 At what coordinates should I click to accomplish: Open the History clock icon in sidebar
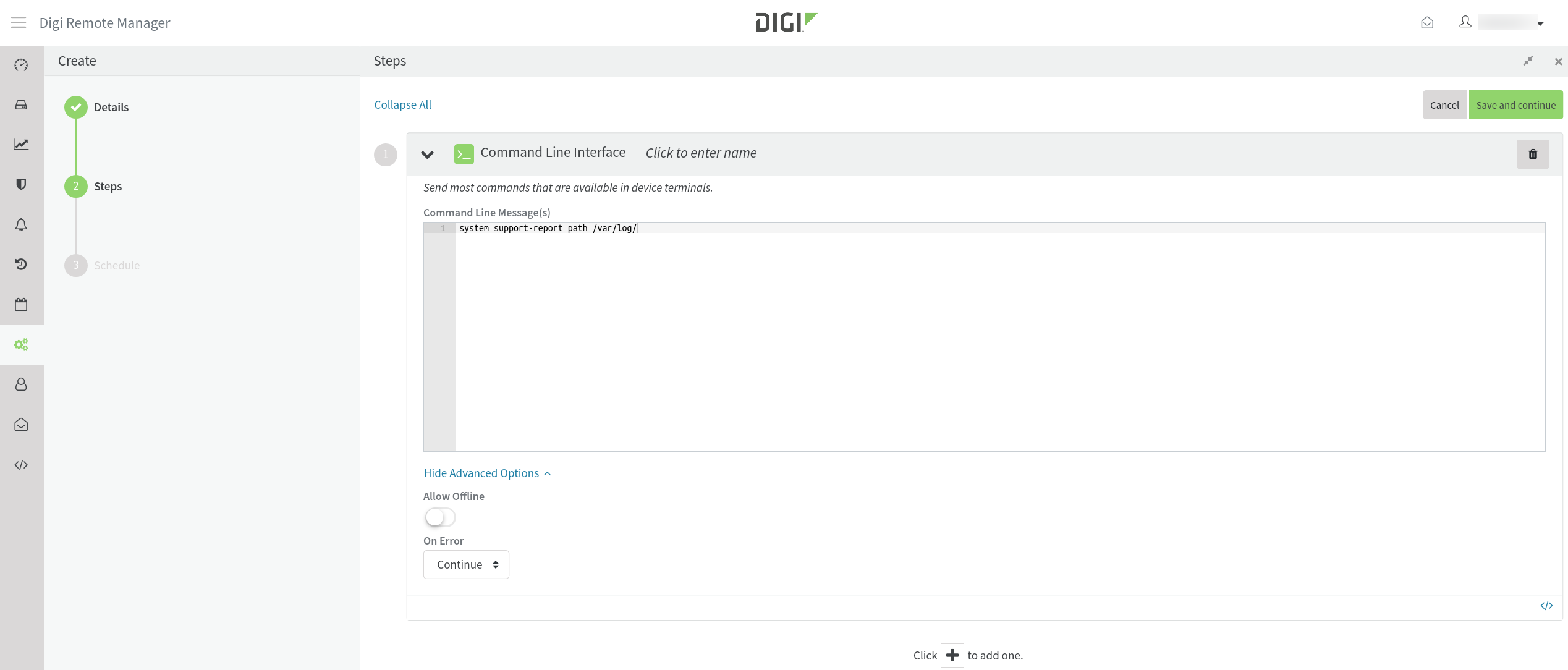[21, 265]
